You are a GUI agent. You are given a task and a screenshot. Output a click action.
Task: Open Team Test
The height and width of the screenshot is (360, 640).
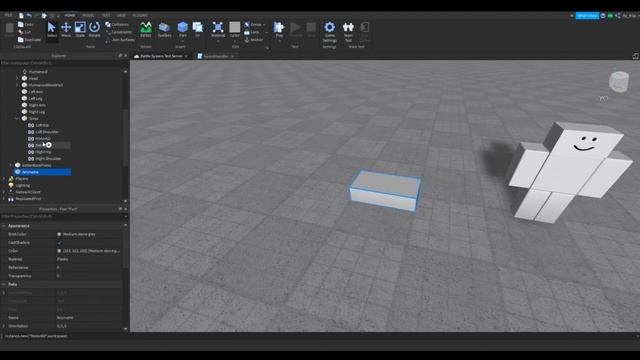pyautogui.click(x=348, y=31)
